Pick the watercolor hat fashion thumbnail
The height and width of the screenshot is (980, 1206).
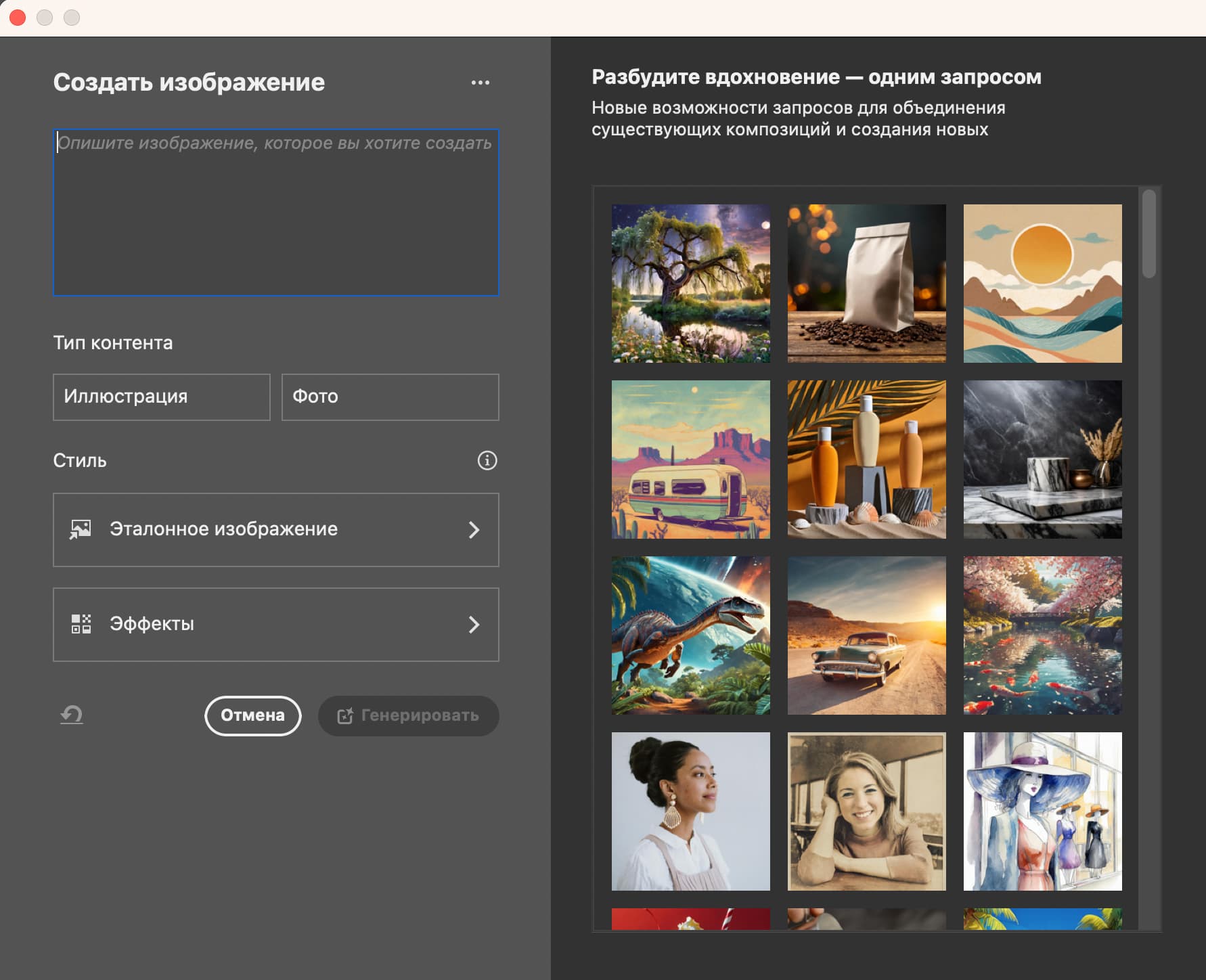click(x=1042, y=811)
